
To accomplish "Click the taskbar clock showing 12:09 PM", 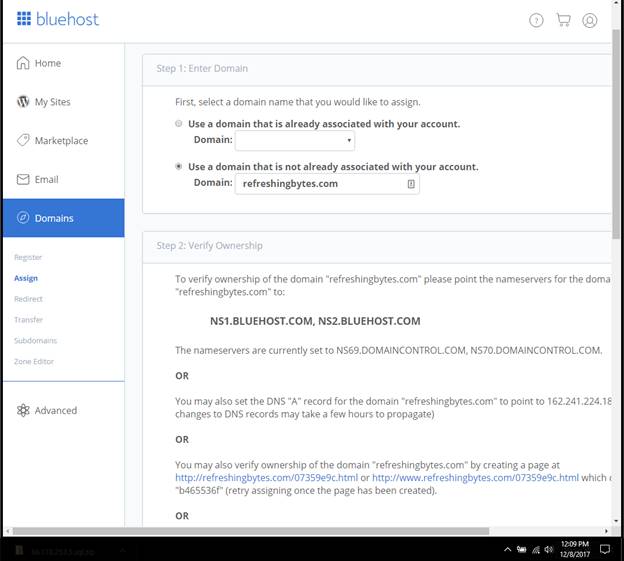I will click(575, 549).
